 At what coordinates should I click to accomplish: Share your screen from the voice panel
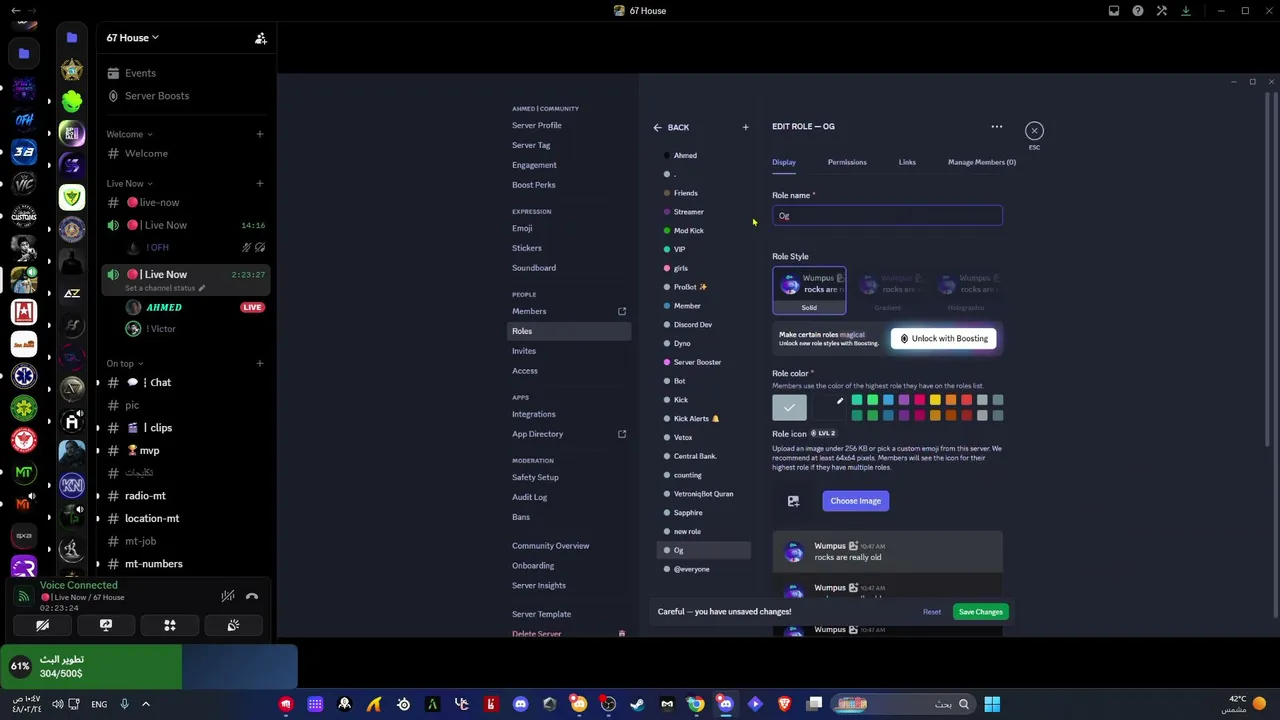[x=106, y=625]
